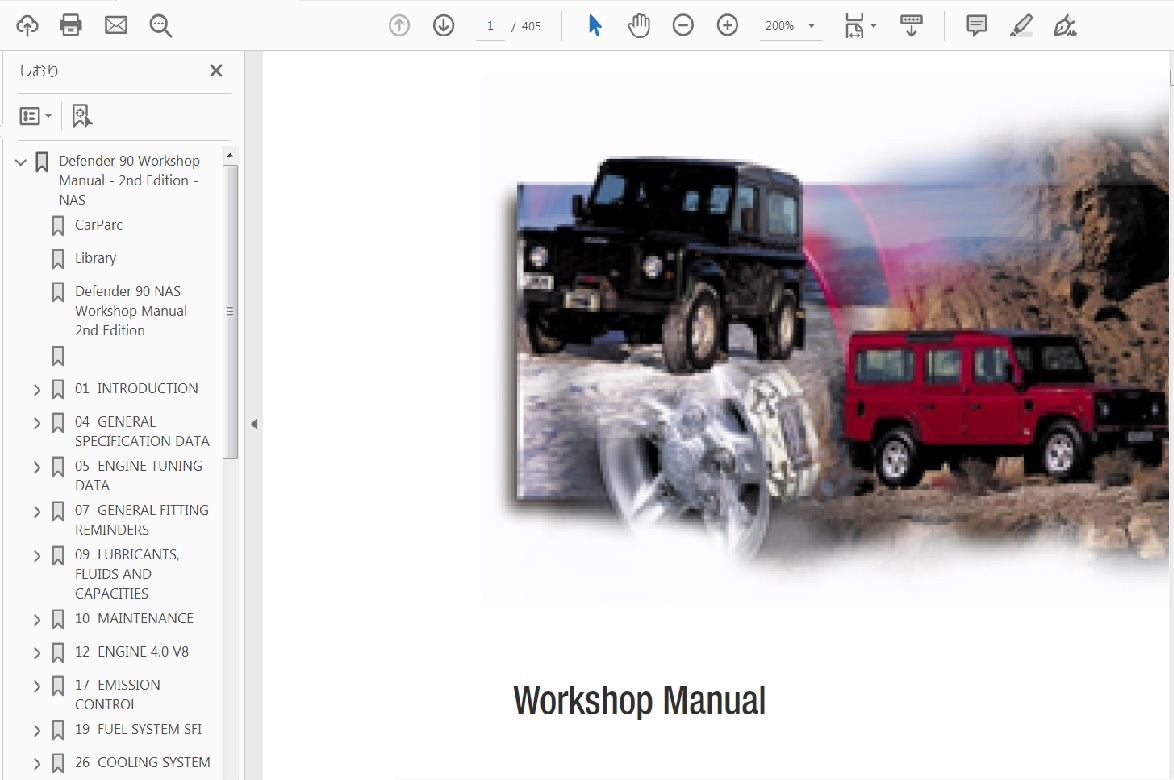The width and height of the screenshot is (1174, 780).
Task: Zoom out with minus icon
Action: coord(683,25)
